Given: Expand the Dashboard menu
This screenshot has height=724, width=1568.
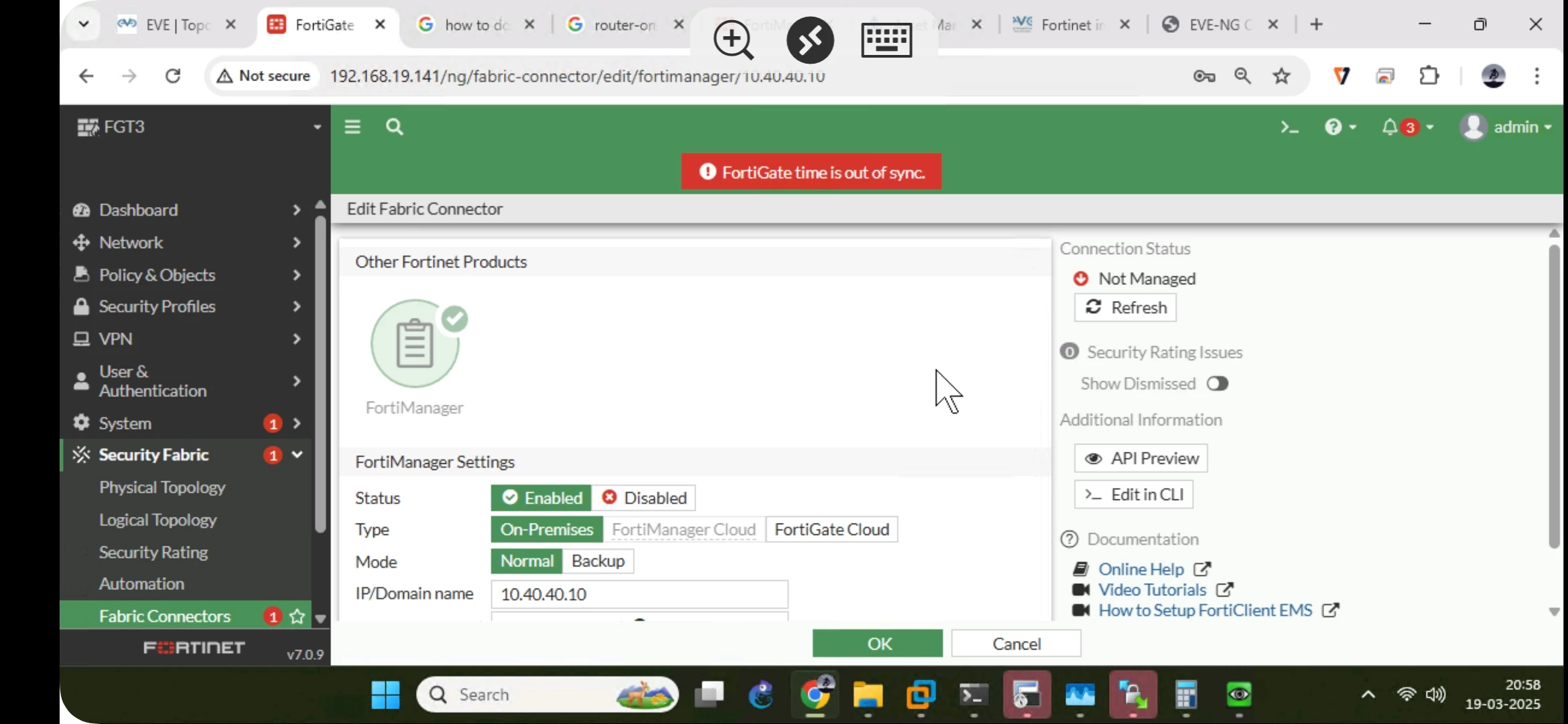Looking at the screenshot, I should click(x=186, y=210).
